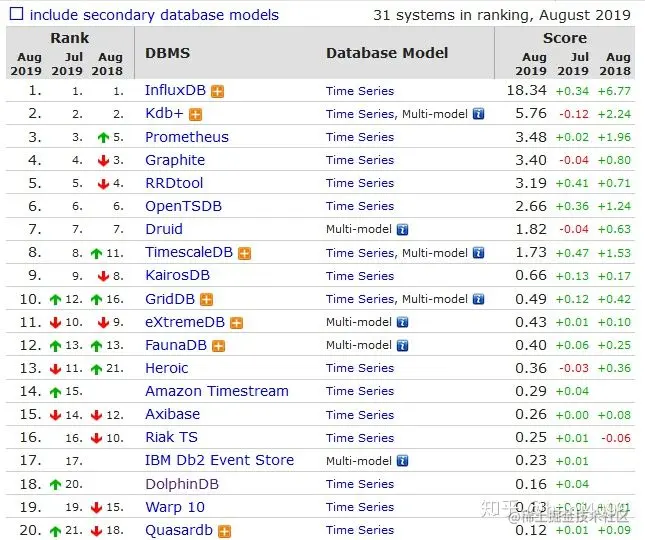The height and width of the screenshot is (540, 645).
Task: Click the DBMS column header
Action: pos(167,53)
